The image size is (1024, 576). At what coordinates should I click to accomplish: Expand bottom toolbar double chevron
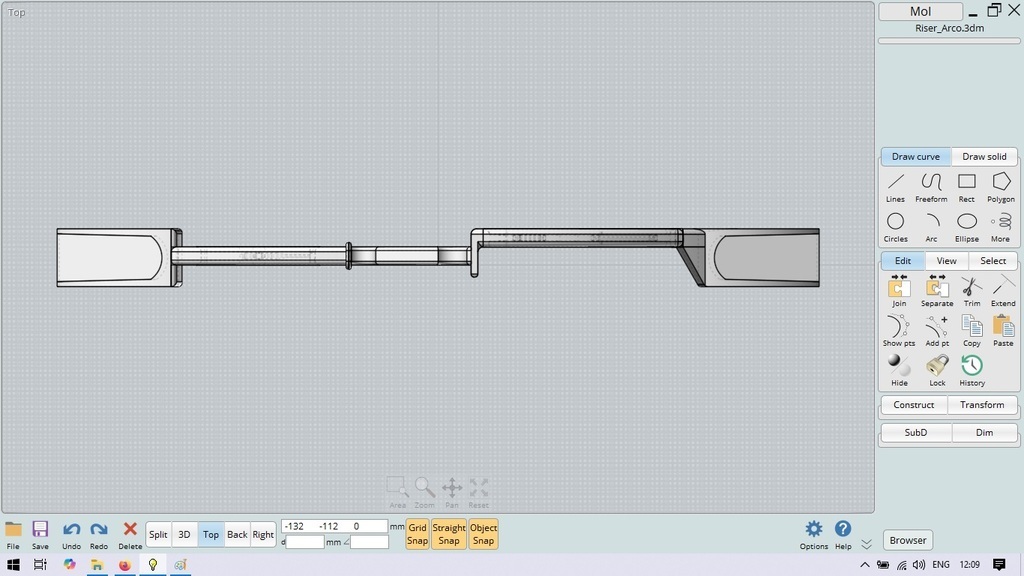click(867, 544)
